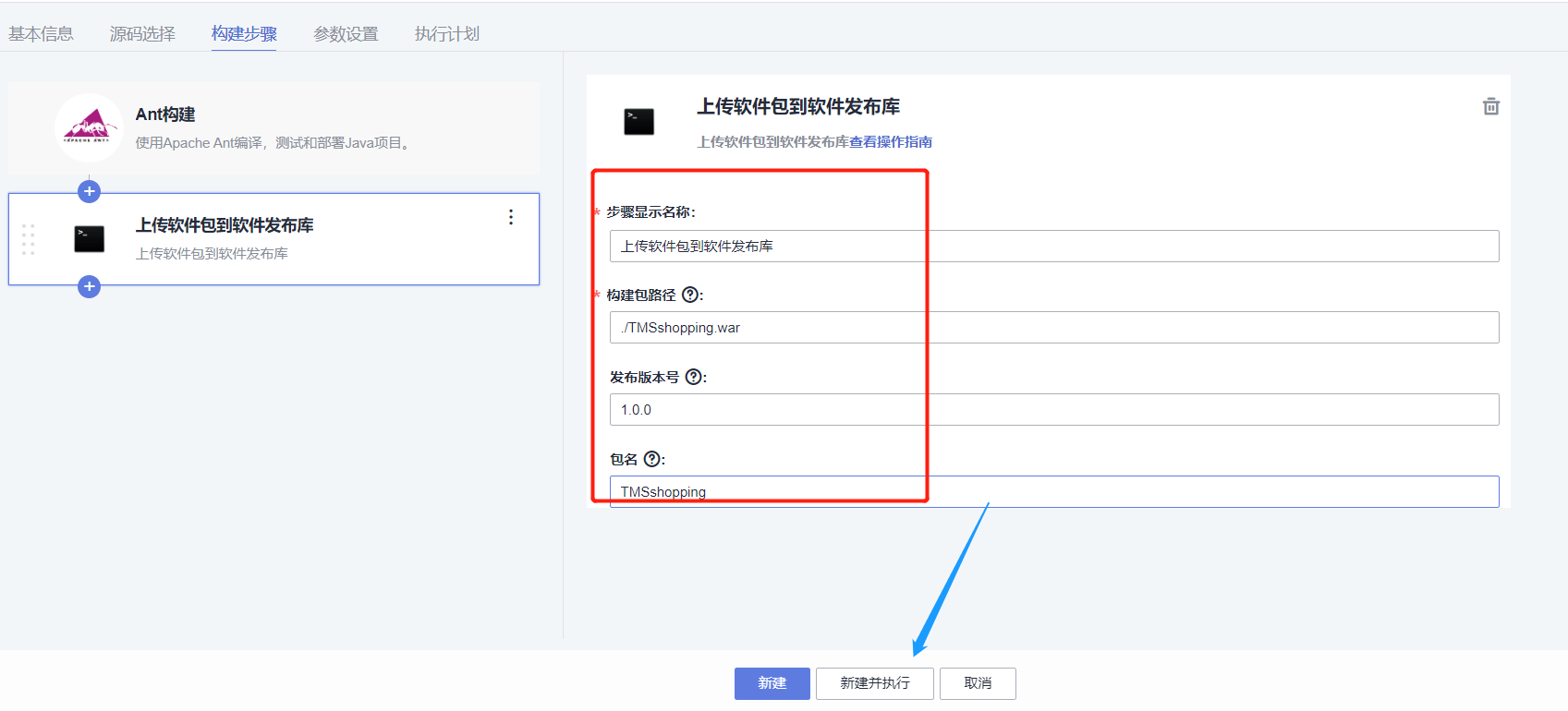Screen dimensions: 1568x711
Task: Click the 发布版本号 field label
Action: pyautogui.click(x=644, y=378)
